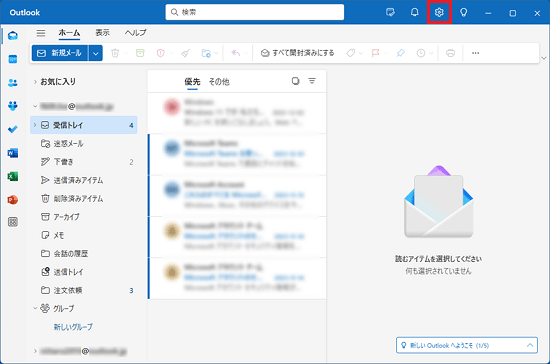Viewport: 550px width, 364px height.
Task: Toggle the hamburger navigation pane button
Action: pos(41,33)
